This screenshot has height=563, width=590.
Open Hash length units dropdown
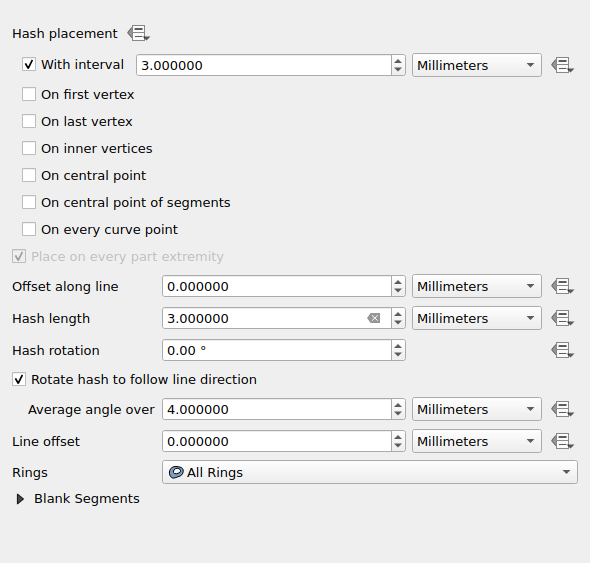[477, 318]
